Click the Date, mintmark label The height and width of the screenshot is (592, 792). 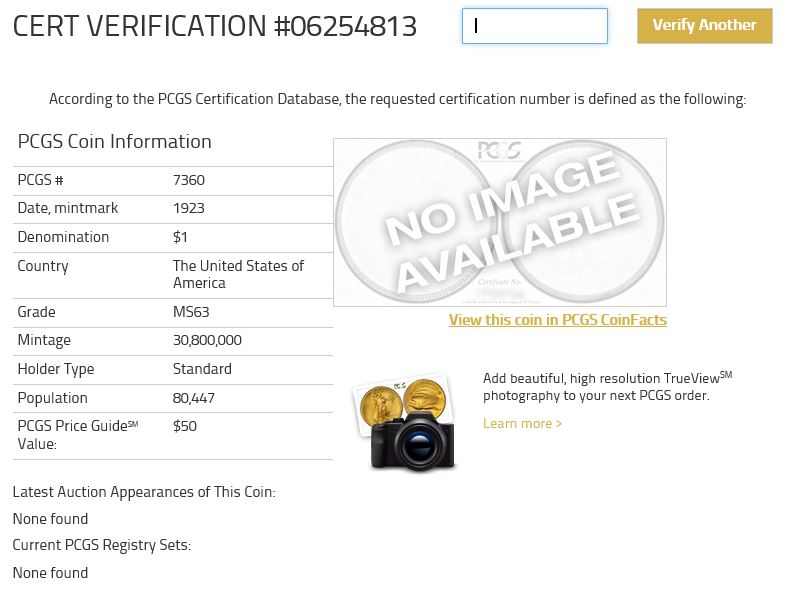68,208
